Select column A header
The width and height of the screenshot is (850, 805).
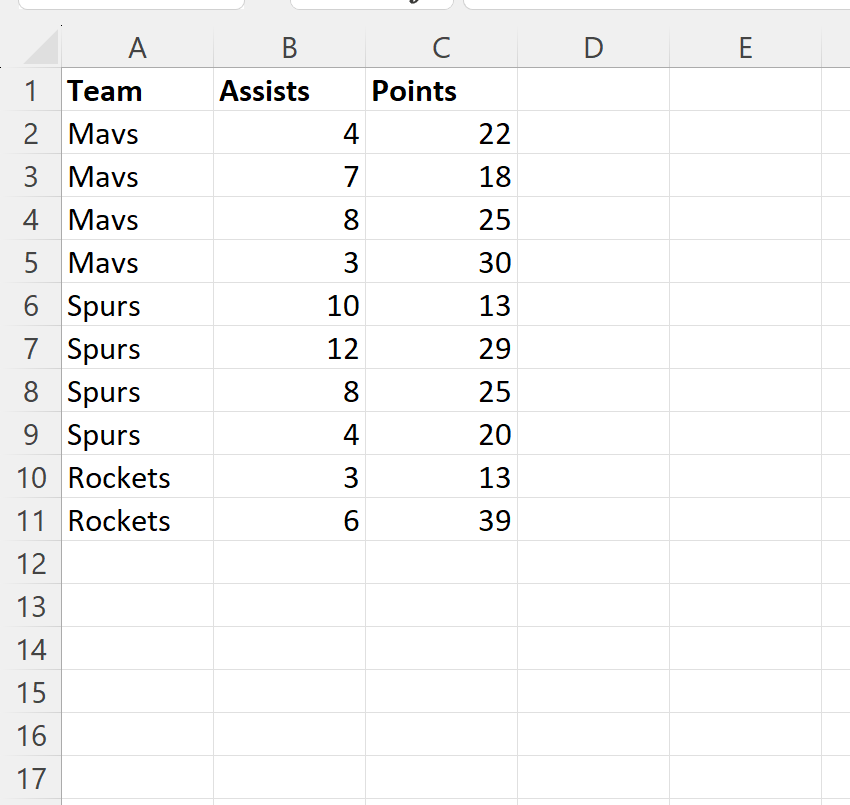pos(137,47)
